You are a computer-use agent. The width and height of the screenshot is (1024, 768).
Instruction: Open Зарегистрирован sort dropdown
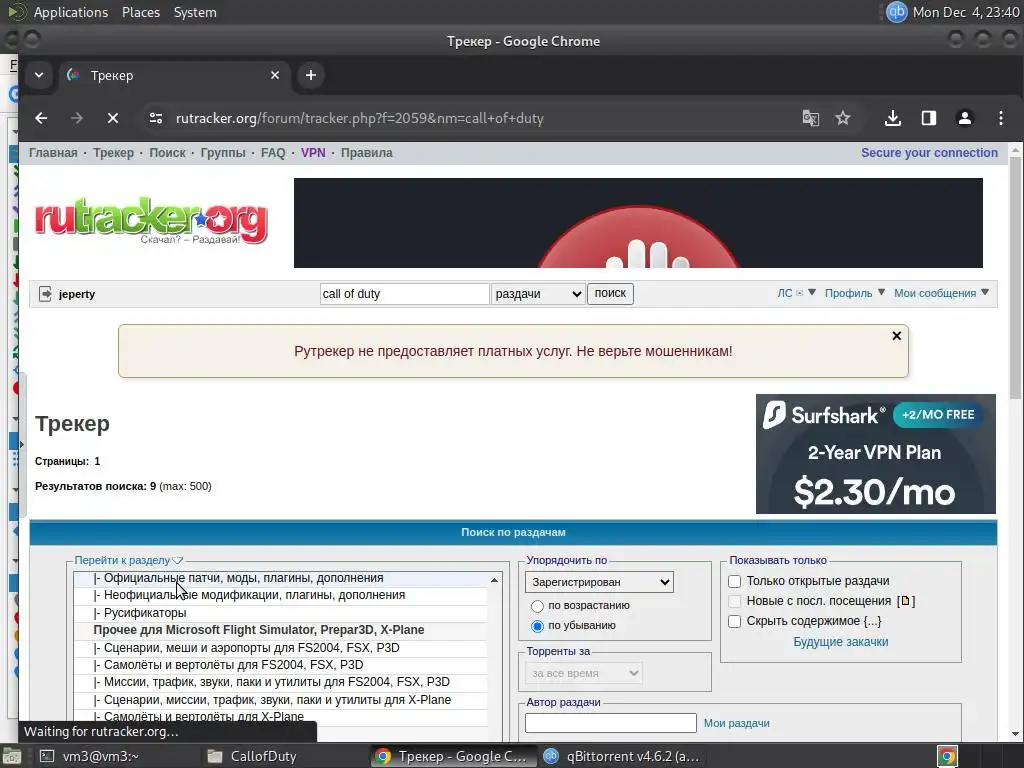(600, 582)
